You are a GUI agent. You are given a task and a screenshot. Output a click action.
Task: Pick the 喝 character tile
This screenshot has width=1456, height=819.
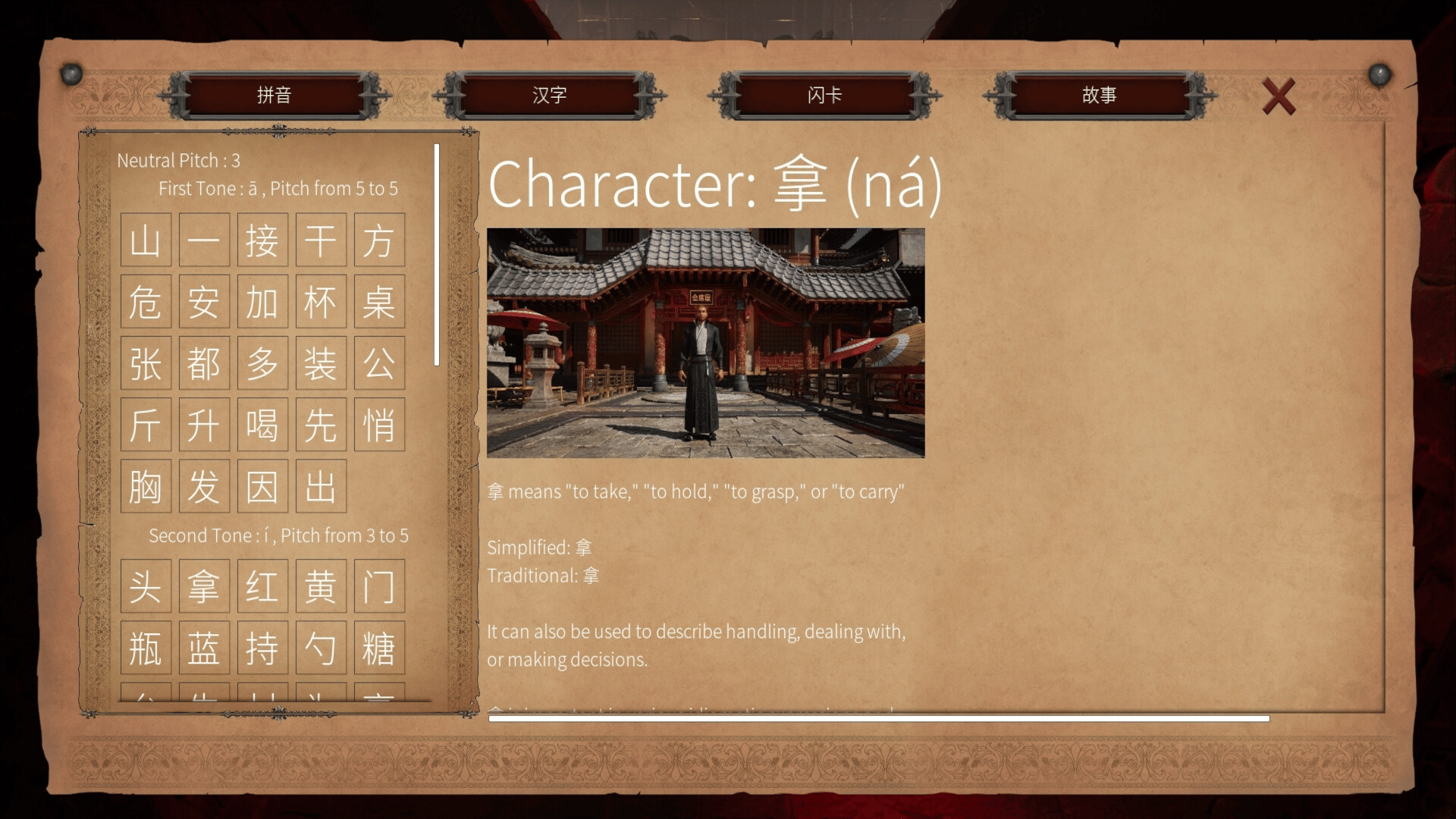[262, 424]
